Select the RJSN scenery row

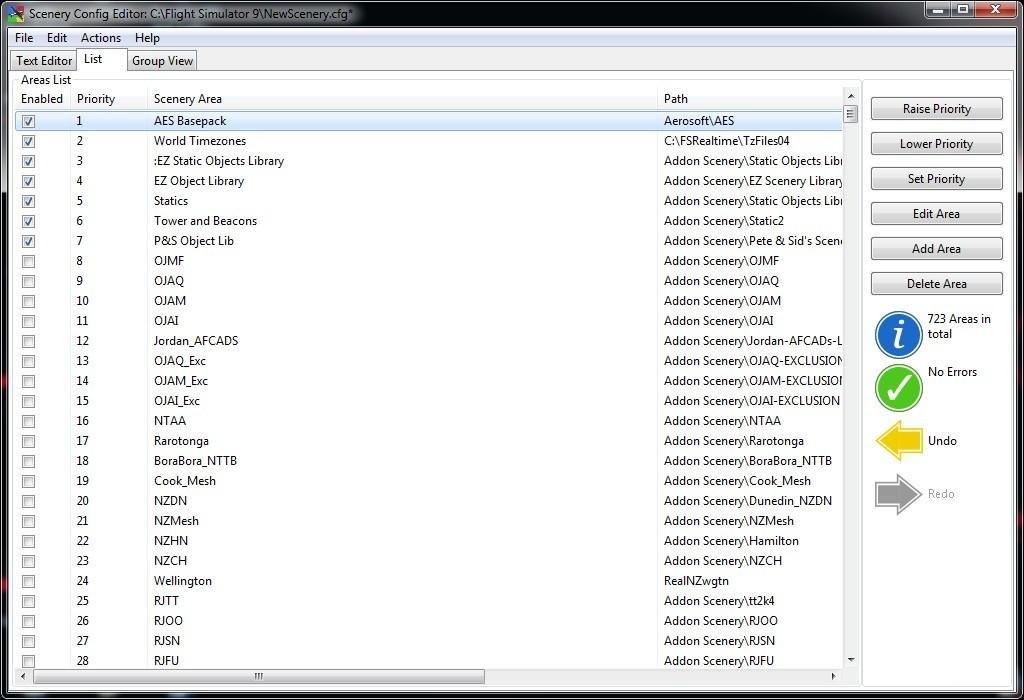[x=428, y=641]
